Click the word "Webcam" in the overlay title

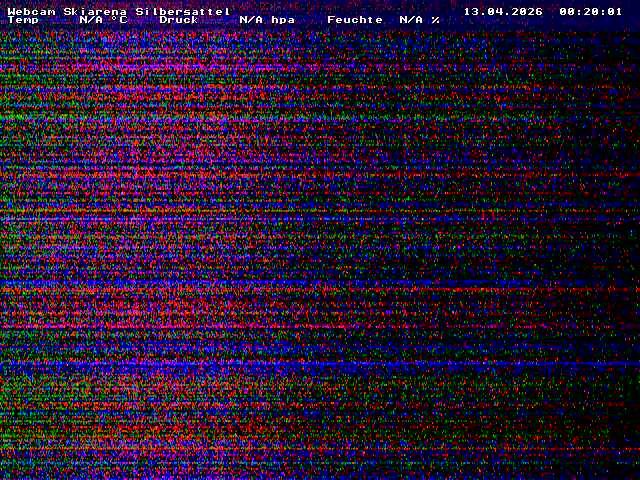click(31, 11)
